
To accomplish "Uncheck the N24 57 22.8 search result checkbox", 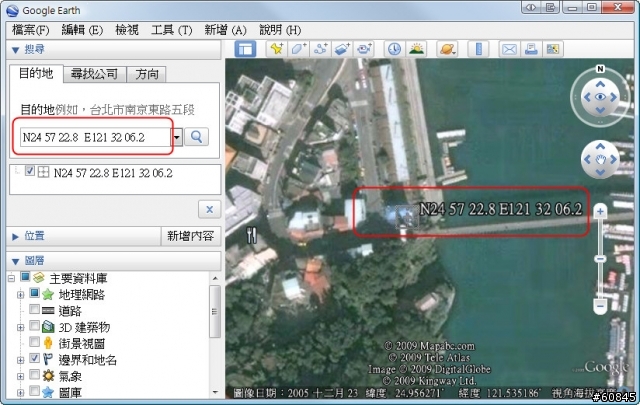I will click(x=29, y=171).
